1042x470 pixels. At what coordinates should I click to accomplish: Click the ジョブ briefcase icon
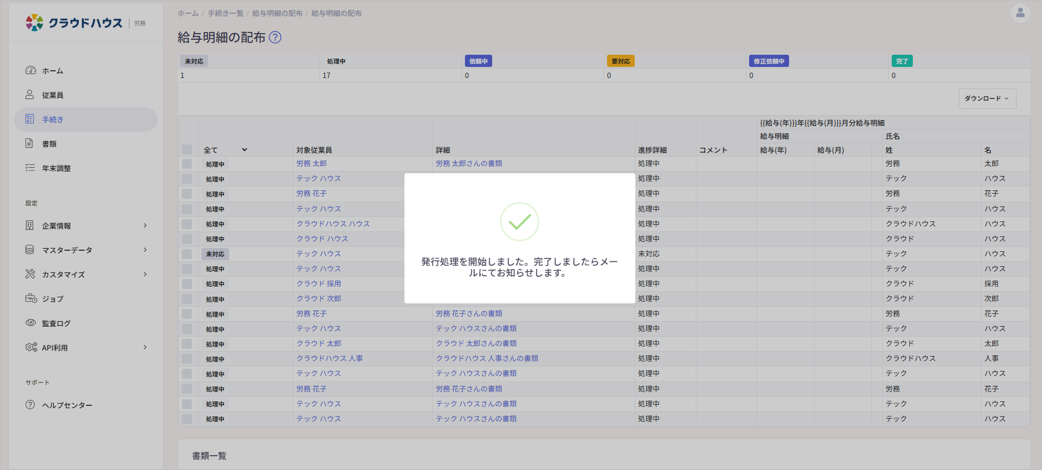[x=29, y=298]
